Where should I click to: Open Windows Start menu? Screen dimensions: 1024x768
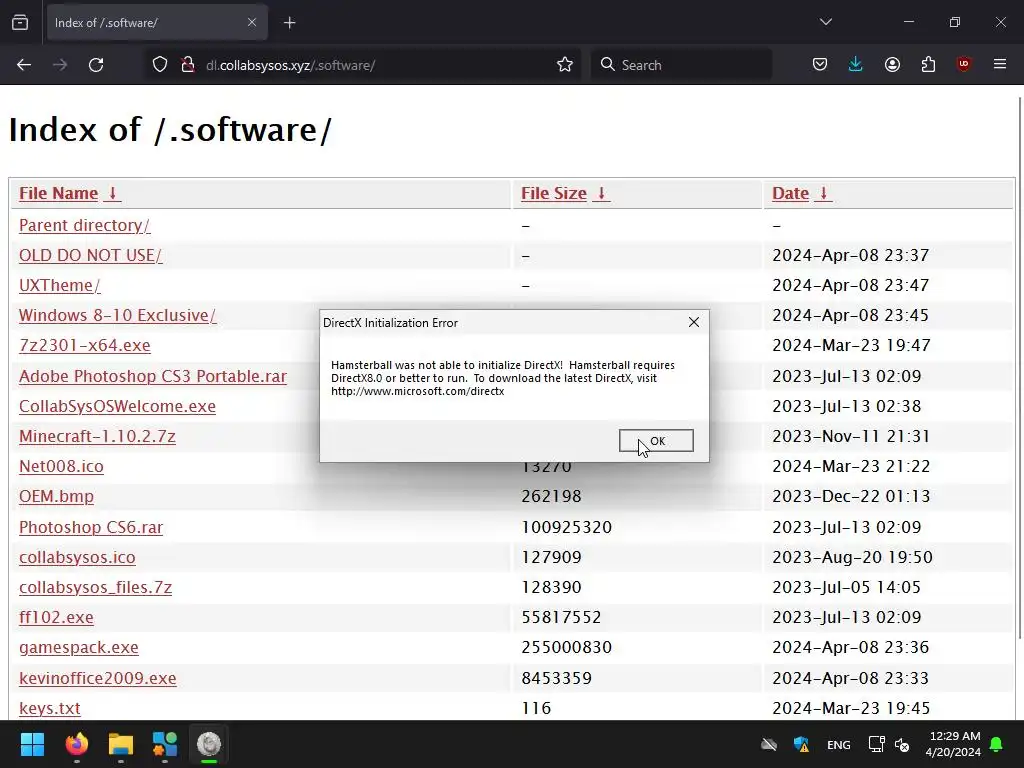(32, 744)
